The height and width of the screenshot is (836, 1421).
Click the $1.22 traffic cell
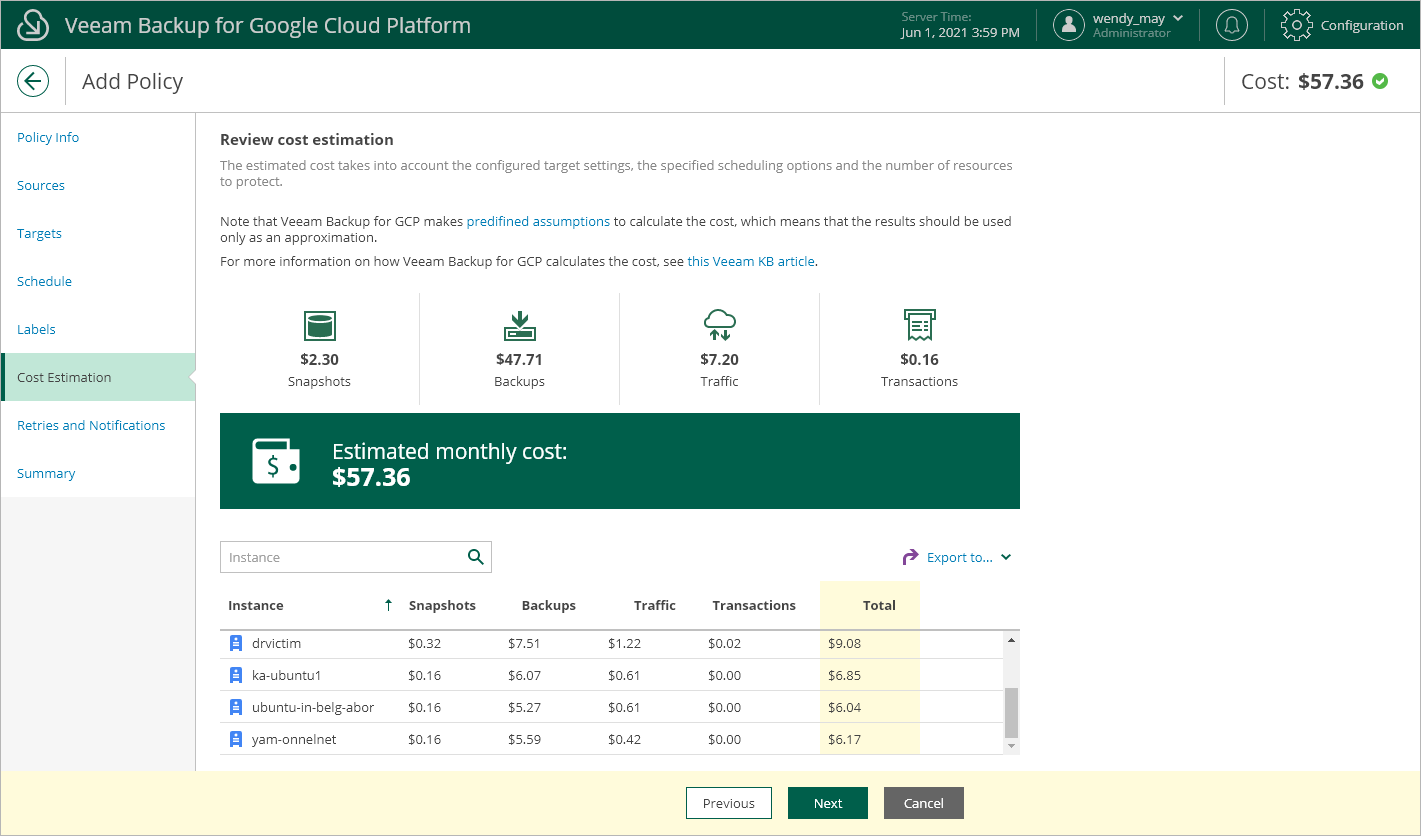(624, 643)
